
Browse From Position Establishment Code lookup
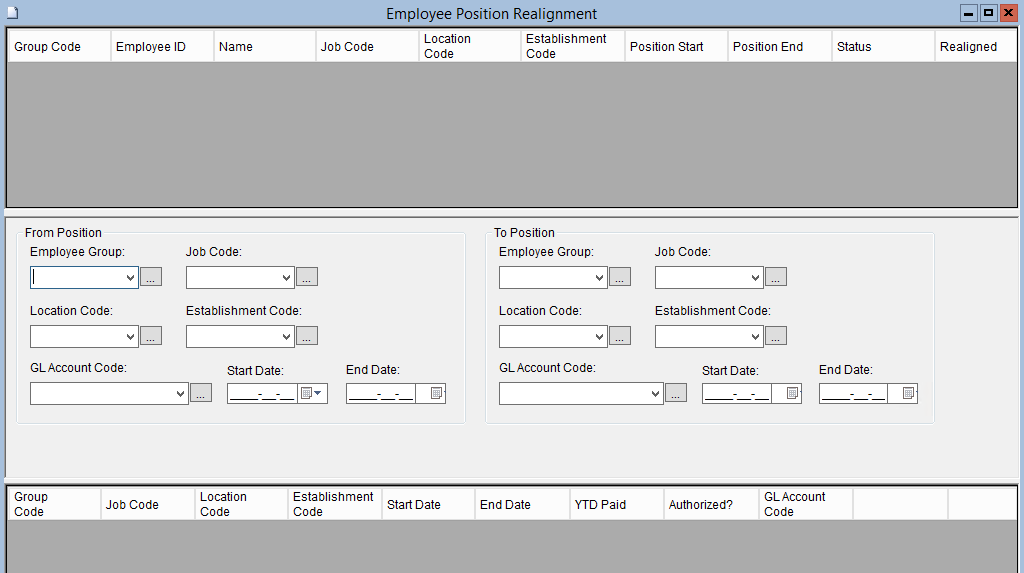tap(307, 337)
